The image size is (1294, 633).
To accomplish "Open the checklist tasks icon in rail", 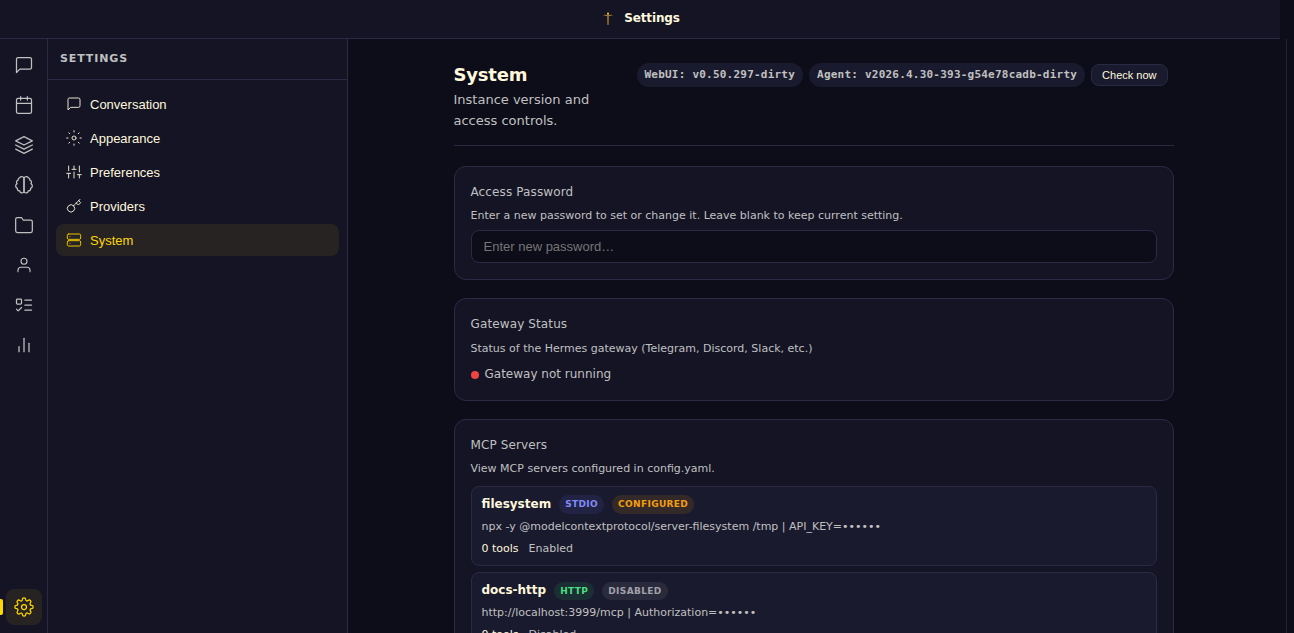I will 24,305.
